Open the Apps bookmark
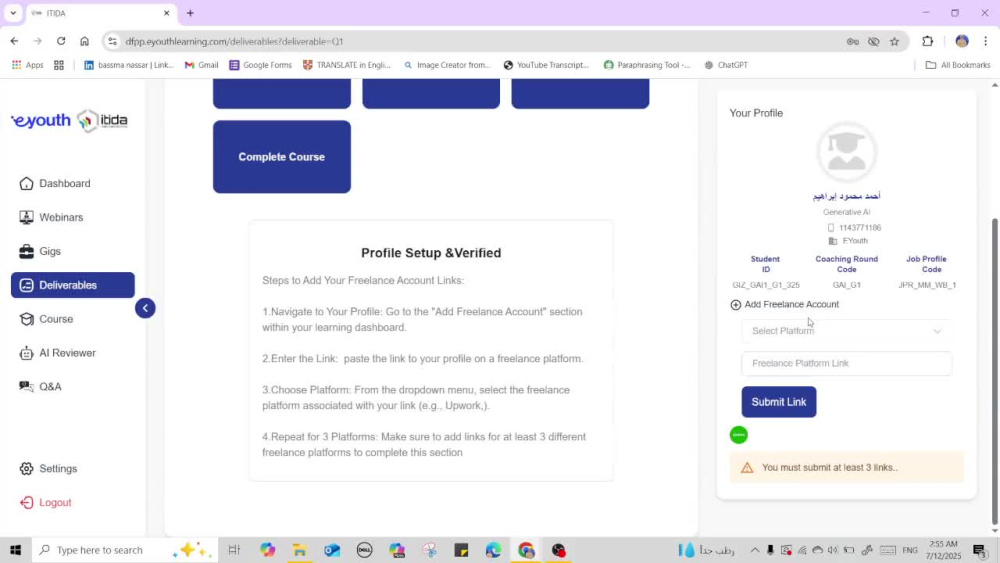Screen dimensions: 1000x563 (27, 65)
